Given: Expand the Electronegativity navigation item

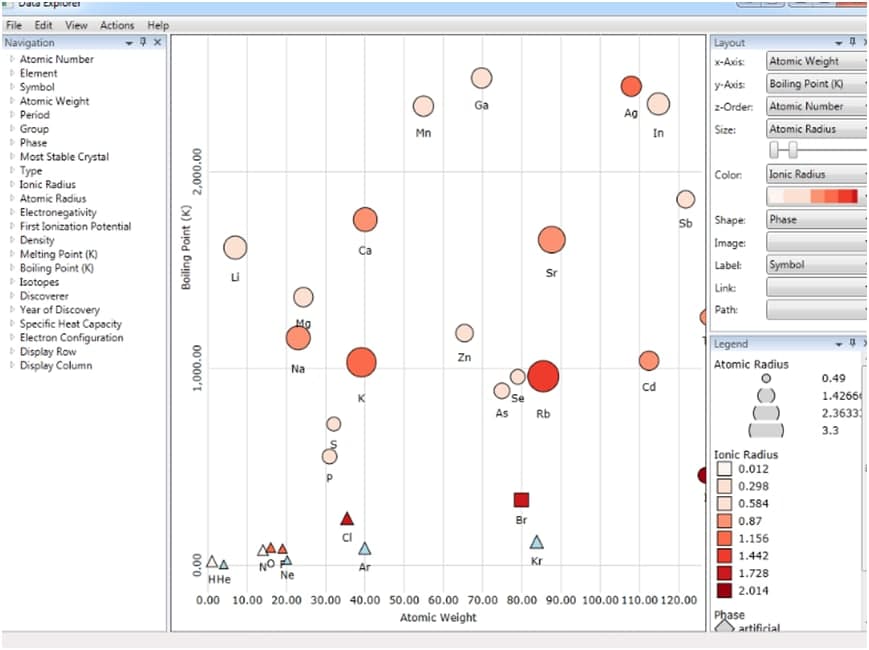Looking at the screenshot, I should pyautogui.click(x=12, y=212).
